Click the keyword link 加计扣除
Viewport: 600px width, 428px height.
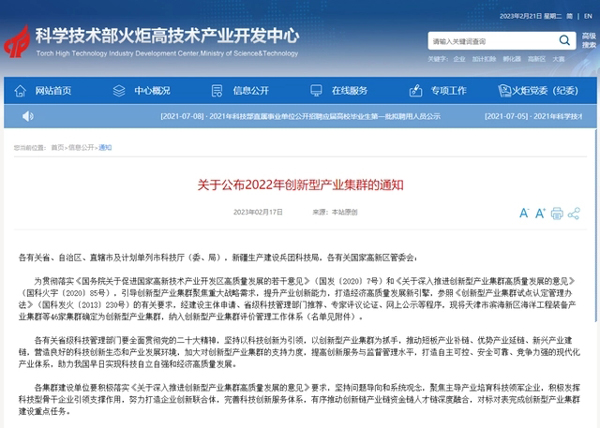pyautogui.click(x=484, y=59)
